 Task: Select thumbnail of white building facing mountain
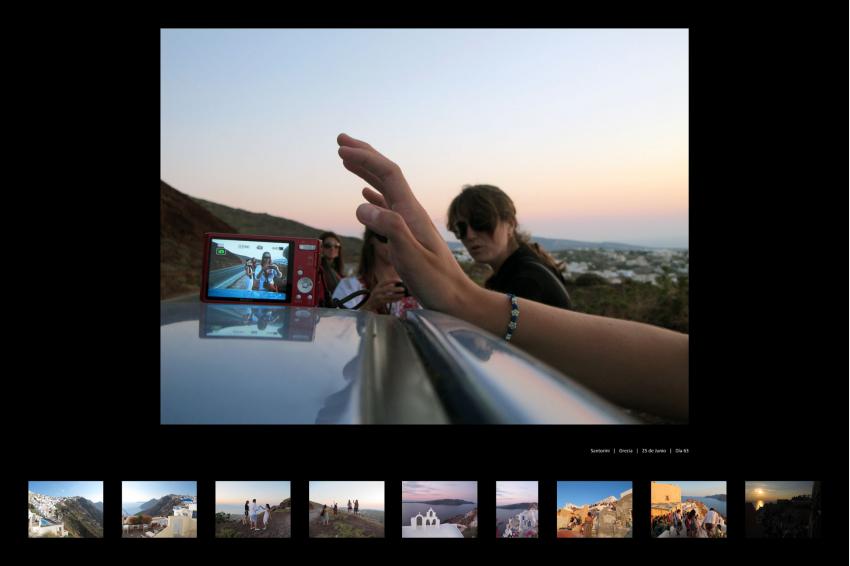point(159,509)
